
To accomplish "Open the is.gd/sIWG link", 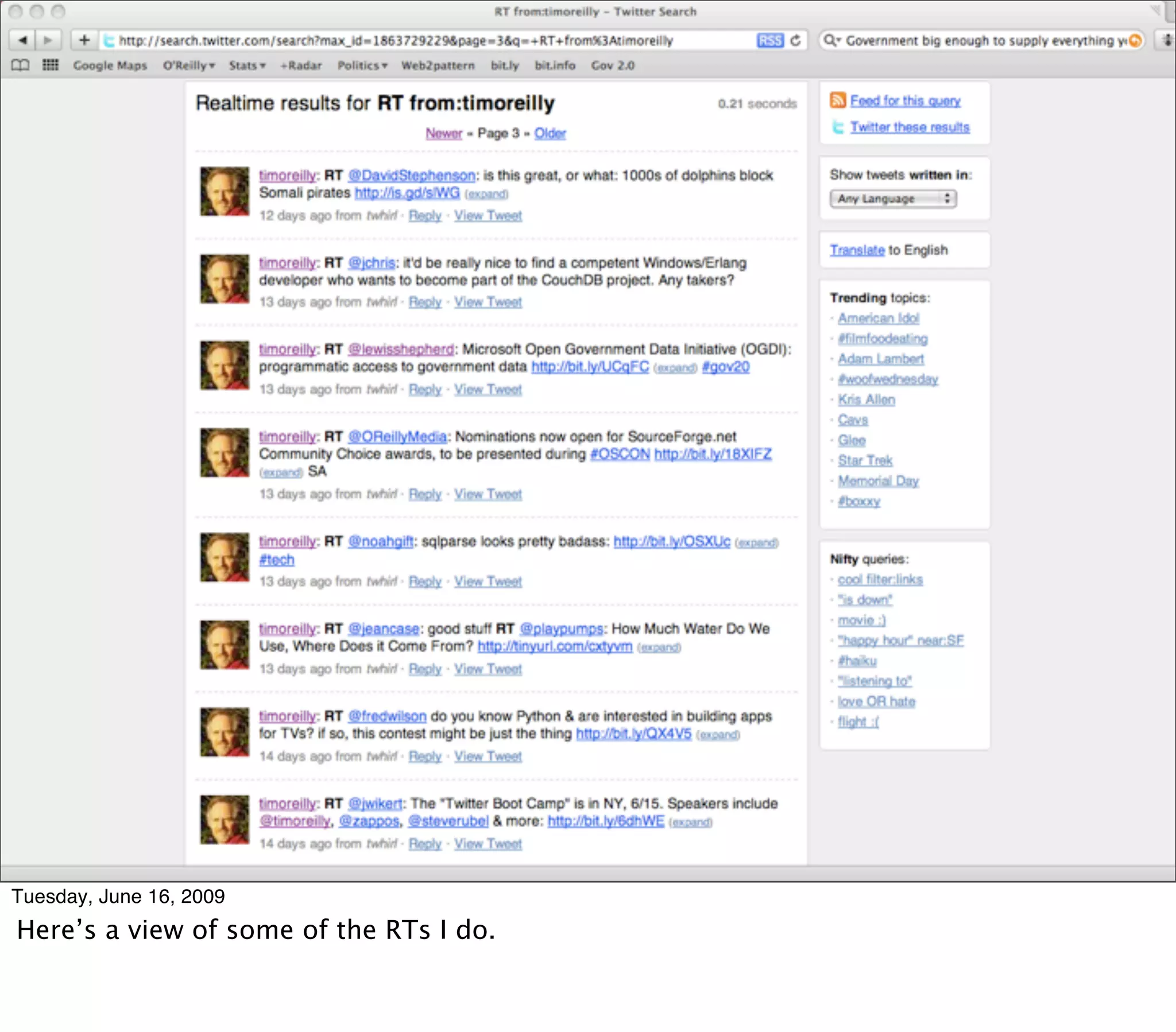I will pyautogui.click(x=407, y=193).
